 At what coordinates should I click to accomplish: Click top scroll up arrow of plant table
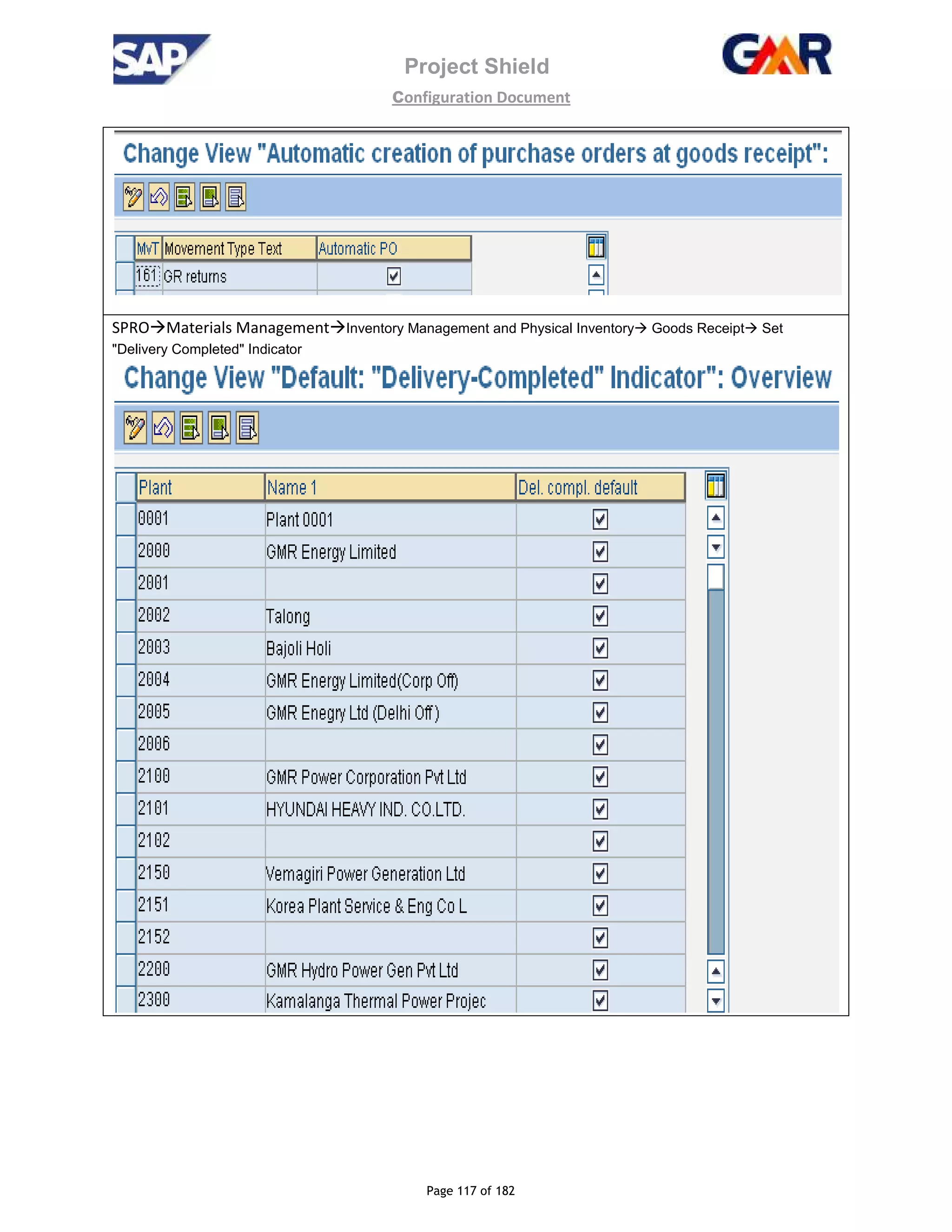(716, 518)
